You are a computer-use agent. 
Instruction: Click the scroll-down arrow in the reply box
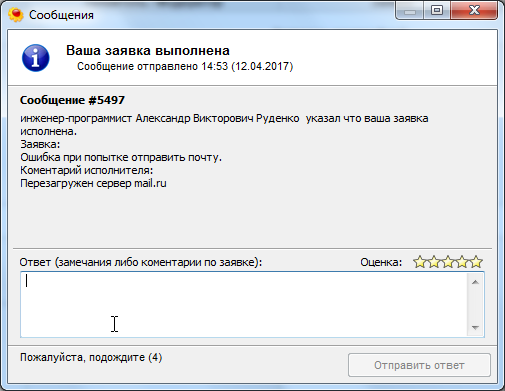point(475,327)
